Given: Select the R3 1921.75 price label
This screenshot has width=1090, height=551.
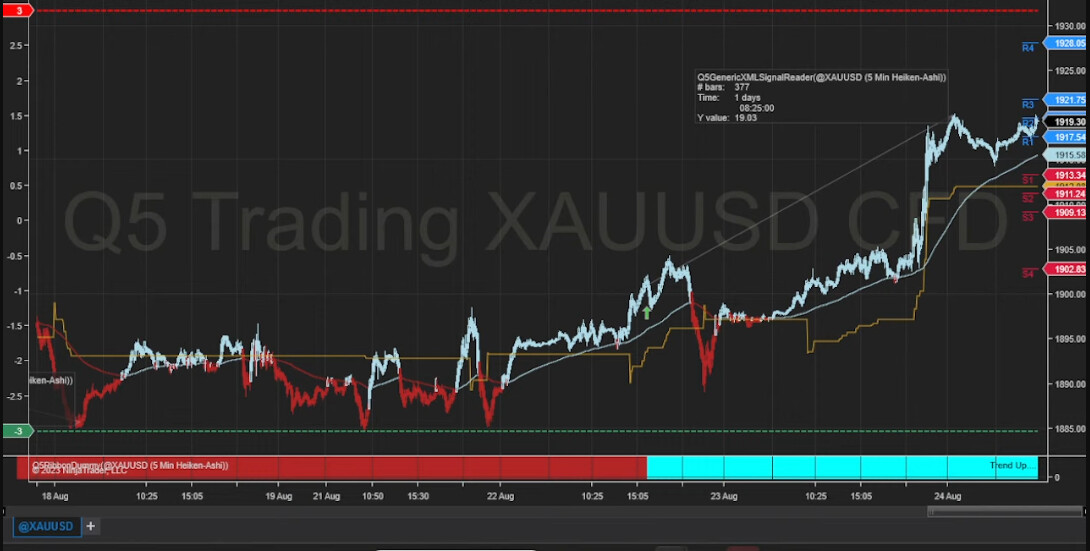Looking at the screenshot, I should pos(1067,100).
